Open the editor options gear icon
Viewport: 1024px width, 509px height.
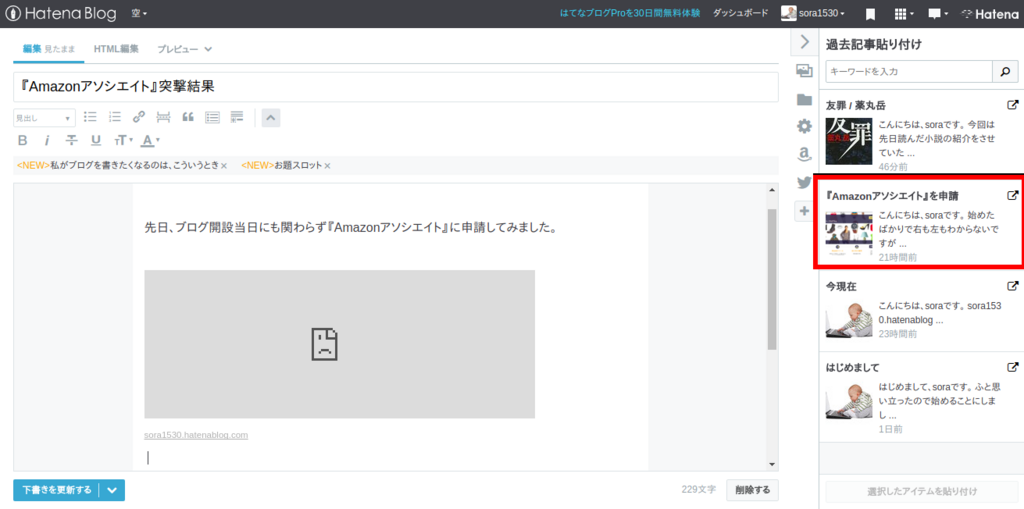[805, 127]
